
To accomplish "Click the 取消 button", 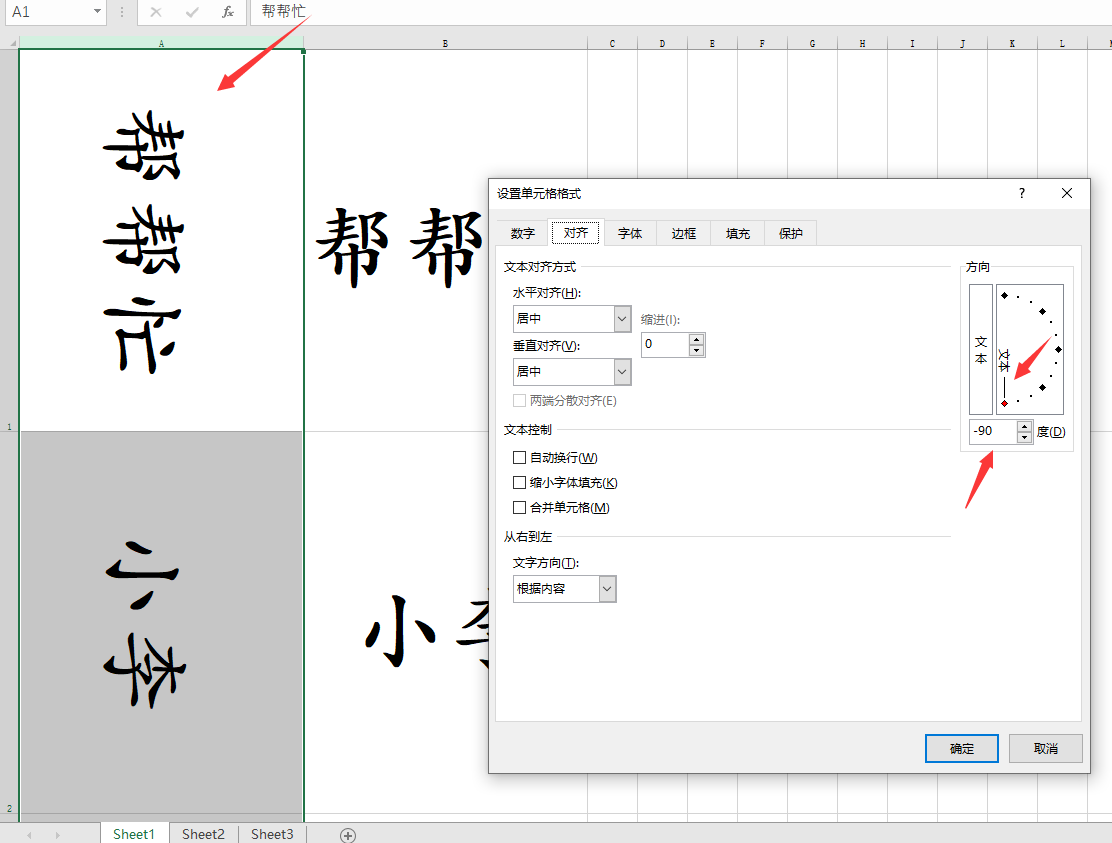I will tap(1045, 749).
